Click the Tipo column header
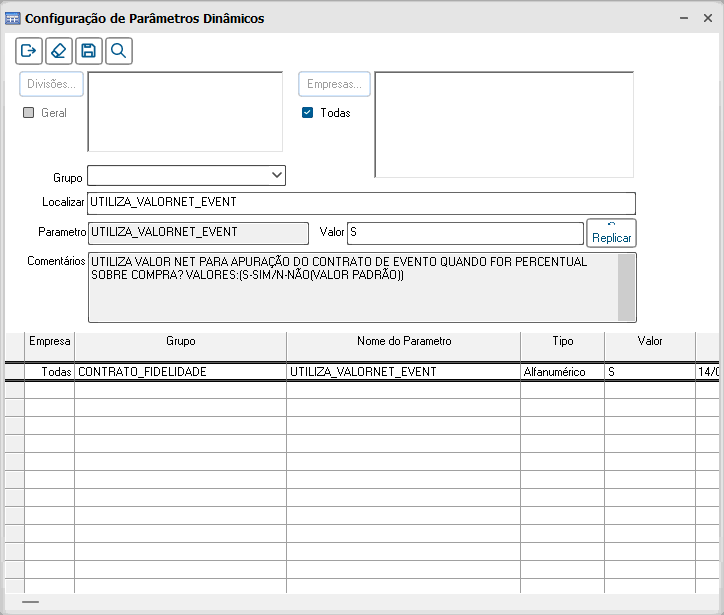Viewport: 724px width, 615px height. coord(562,342)
